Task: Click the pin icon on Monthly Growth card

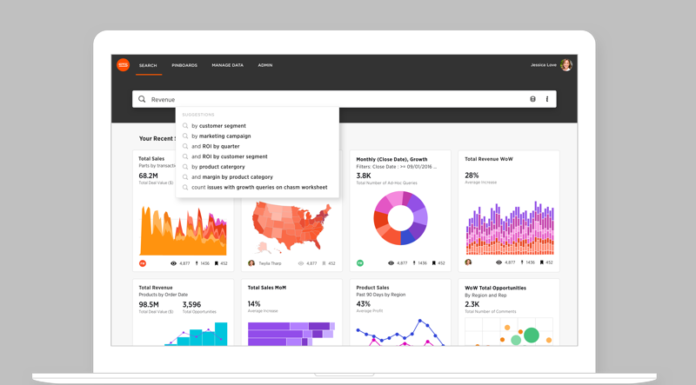Action: click(x=414, y=263)
